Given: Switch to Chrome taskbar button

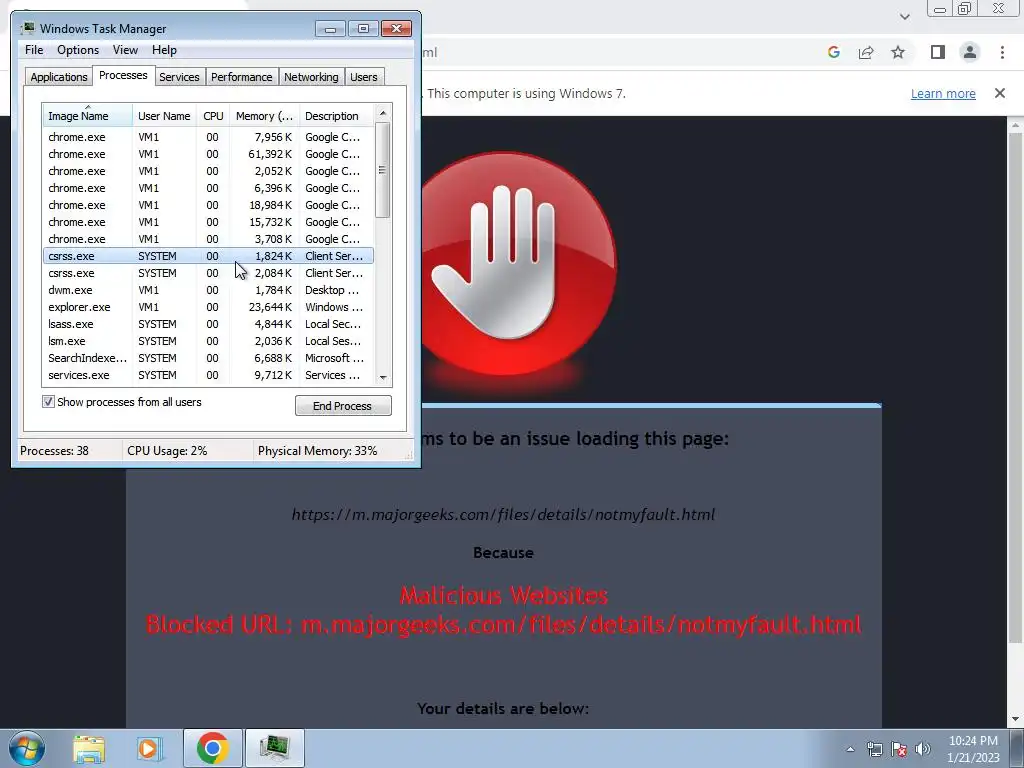Looking at the screenshot, I should [x=212, y=748].
